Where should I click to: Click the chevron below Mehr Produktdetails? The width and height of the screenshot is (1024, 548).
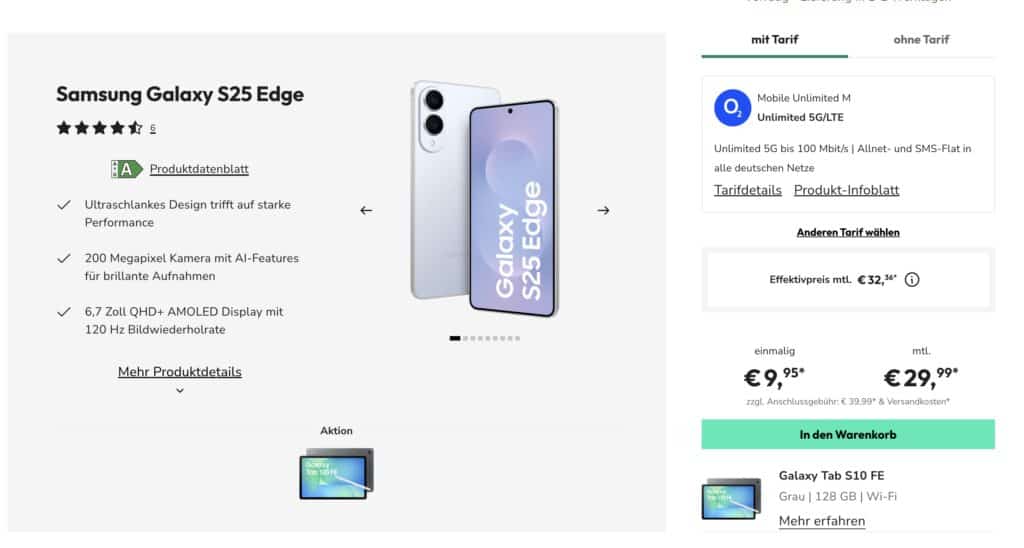pyautogui.click(x=180, y=391)
